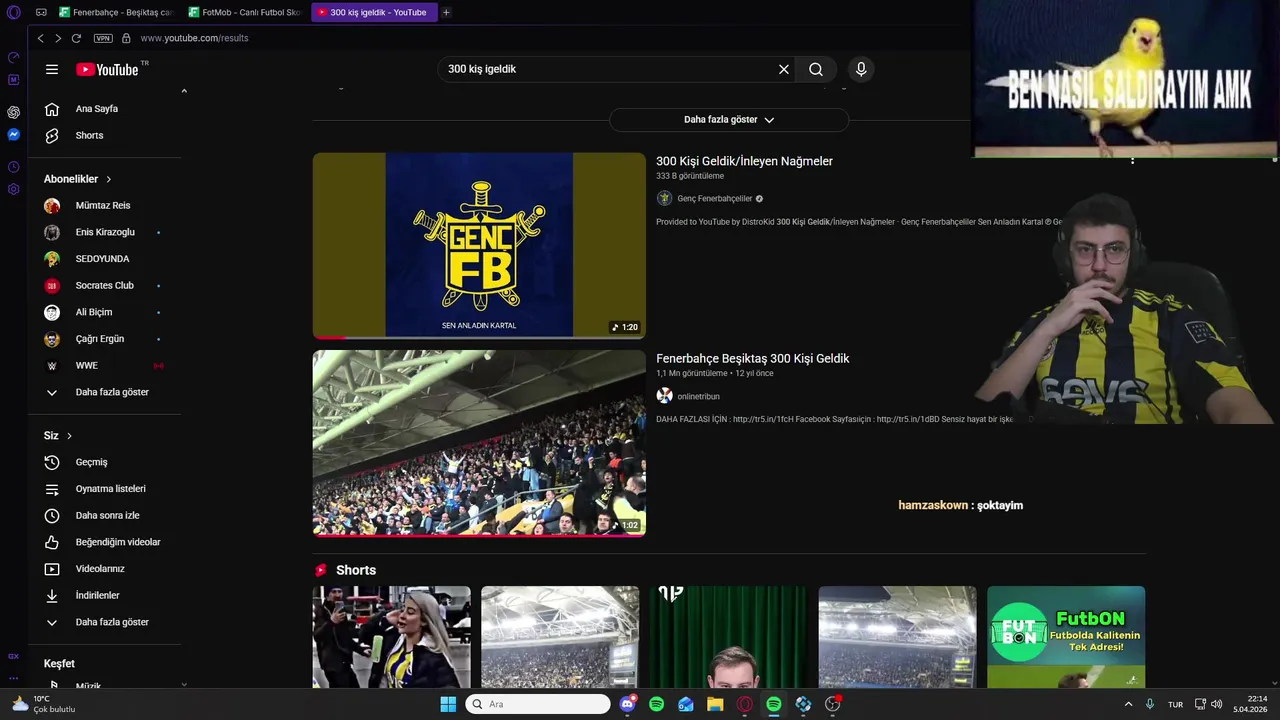Click the taskbar Ara search box
This screenshot has width=1280, height=720.
coord(538,704)
